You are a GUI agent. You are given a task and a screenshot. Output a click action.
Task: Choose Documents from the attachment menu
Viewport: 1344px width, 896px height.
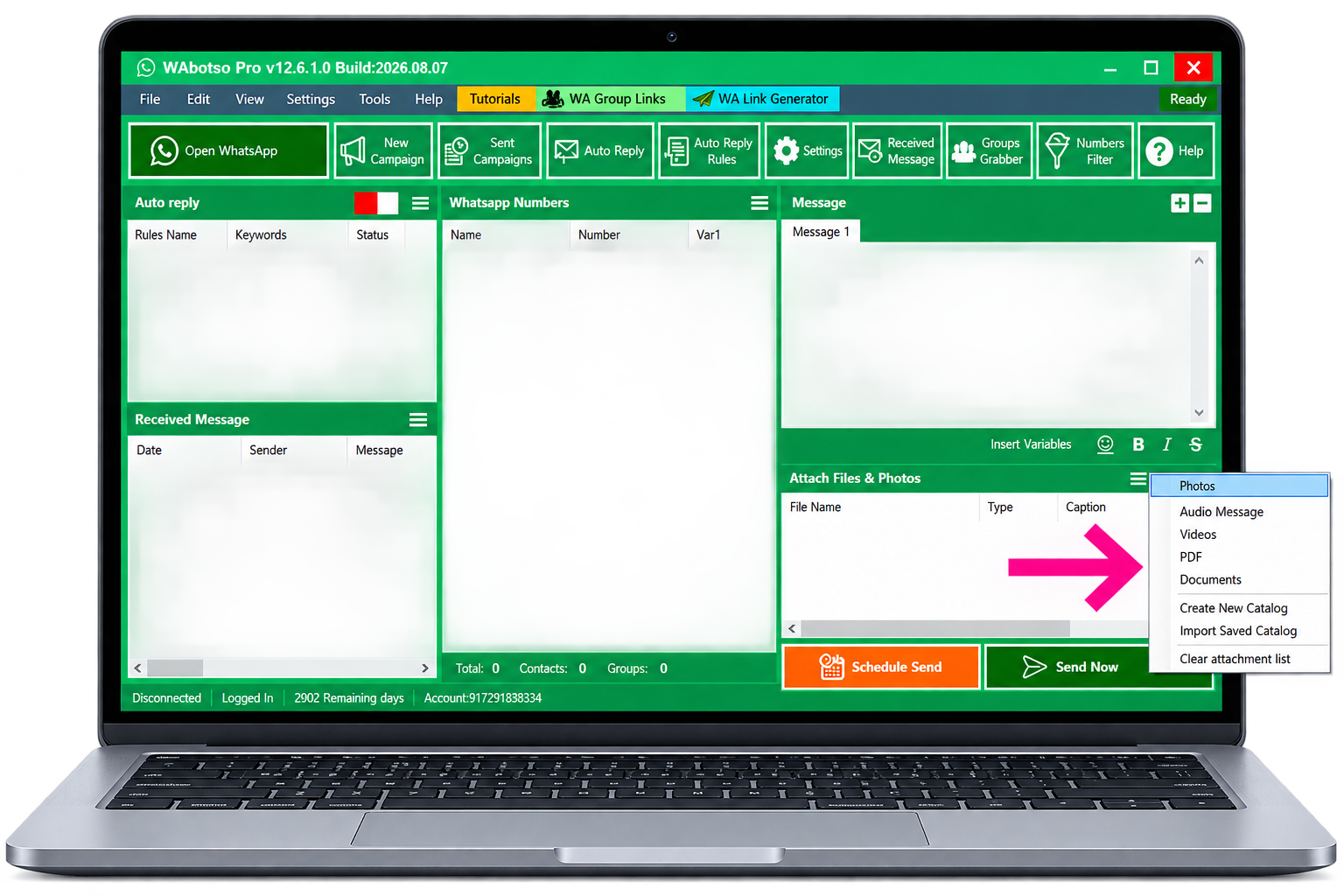pyautogui.click(x=1239, y=580)
